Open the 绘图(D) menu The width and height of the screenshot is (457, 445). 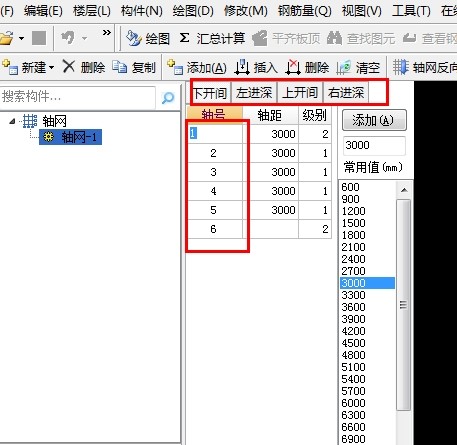click(x=193, y=11)
